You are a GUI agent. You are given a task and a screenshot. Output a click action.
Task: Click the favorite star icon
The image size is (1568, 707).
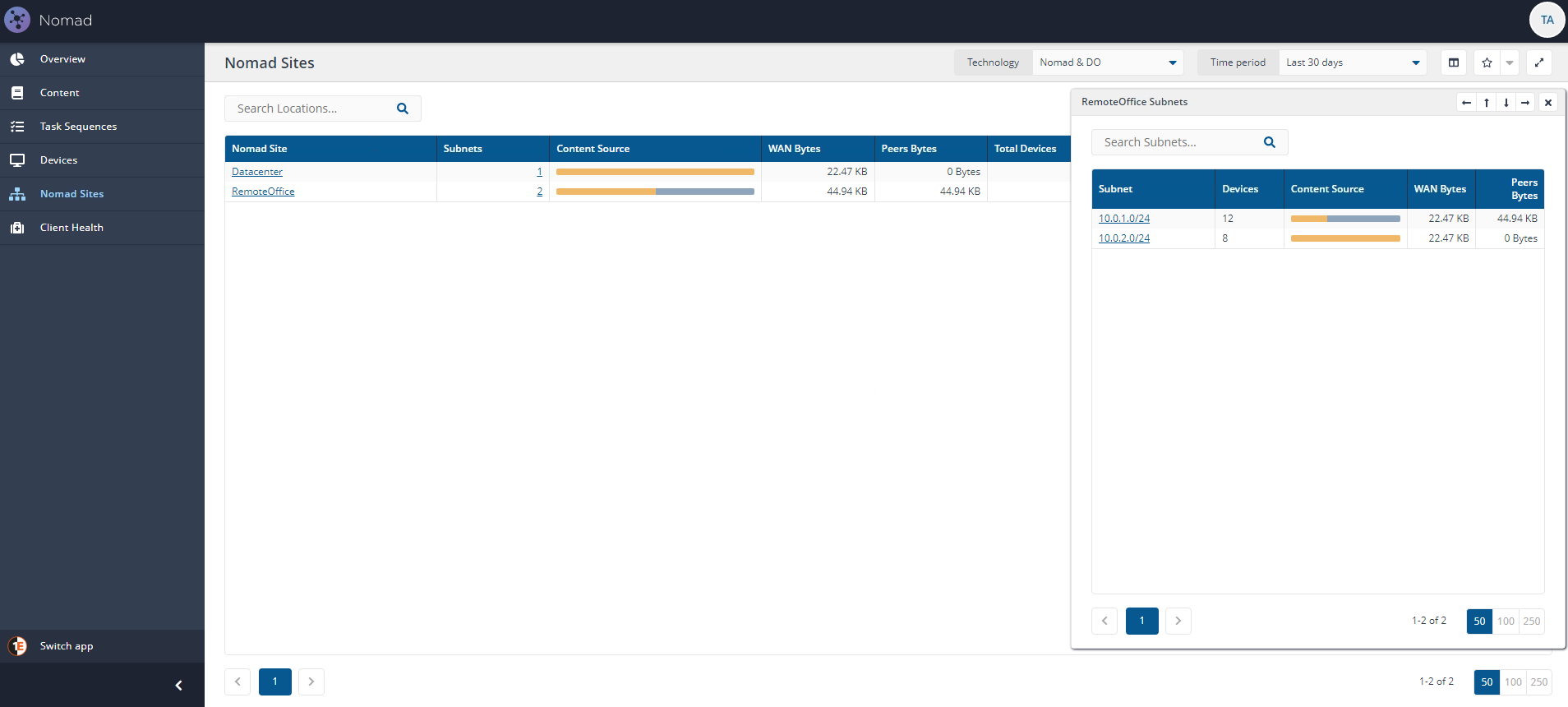(x=1487, y=62)
